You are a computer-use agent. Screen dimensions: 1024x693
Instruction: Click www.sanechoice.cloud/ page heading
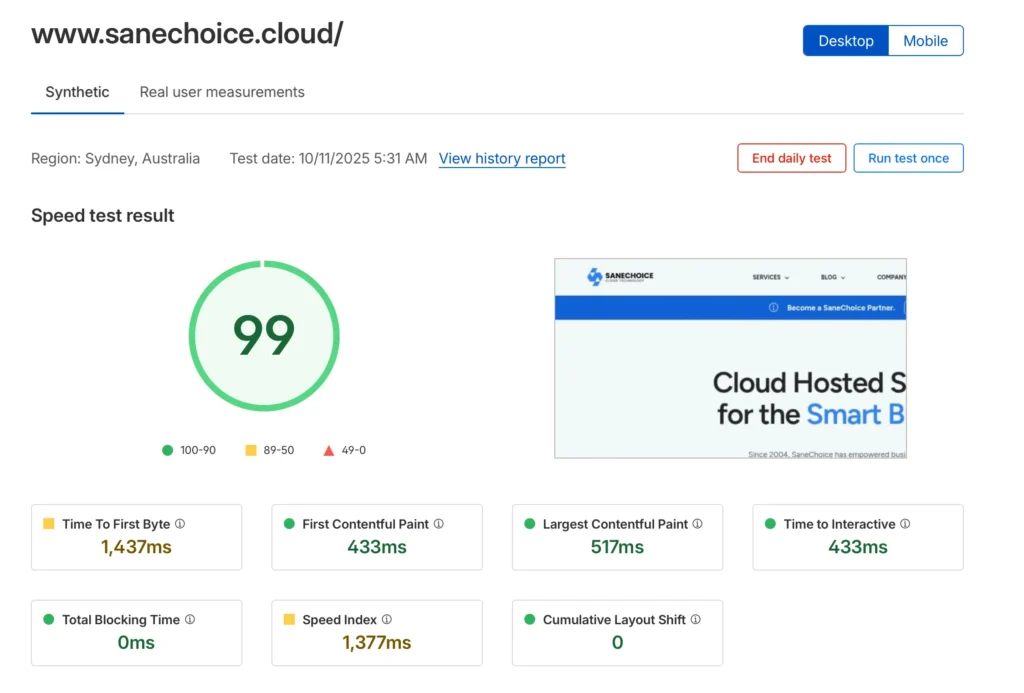click(187, 34)
